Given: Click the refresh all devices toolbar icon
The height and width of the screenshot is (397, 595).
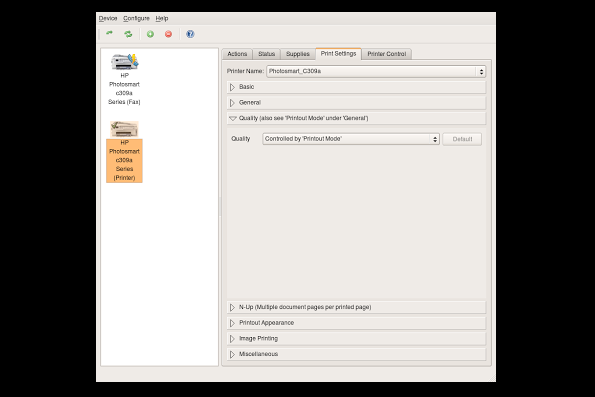Looking at the screenshot, I should [x=128, y=34].
